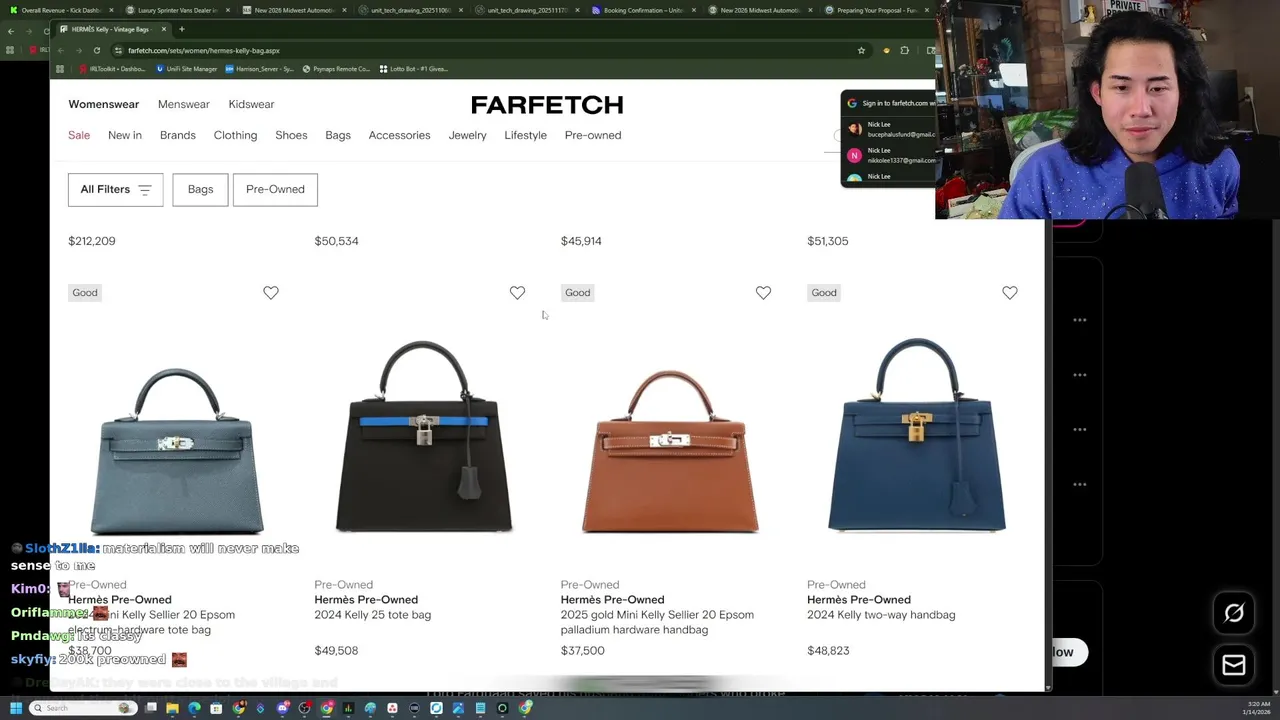
Task: View the blue Kelly two-way handbag image
Action: point(917,435)
